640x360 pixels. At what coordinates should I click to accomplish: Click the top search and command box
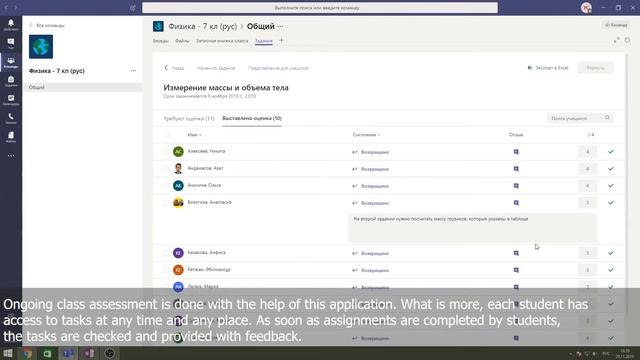(320, 8)
